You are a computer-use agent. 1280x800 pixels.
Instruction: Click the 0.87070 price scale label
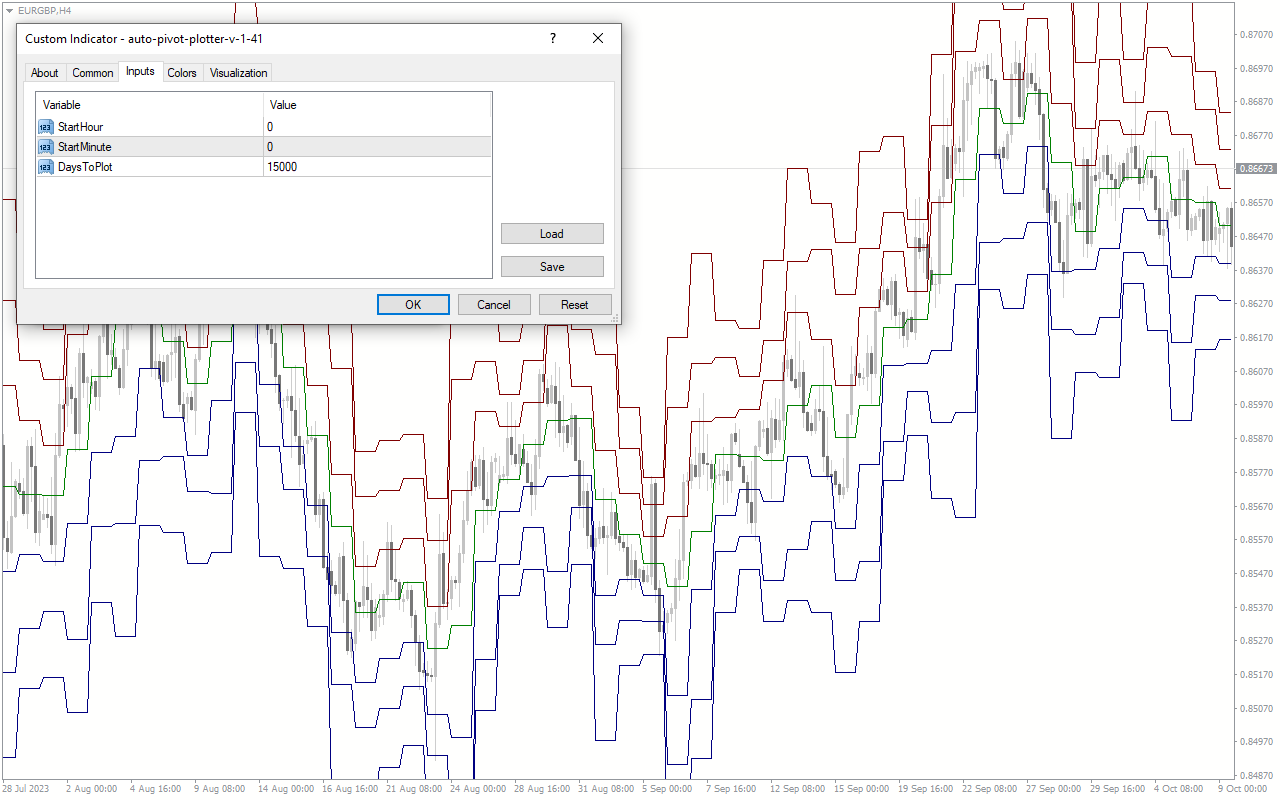click(1256, 34)
